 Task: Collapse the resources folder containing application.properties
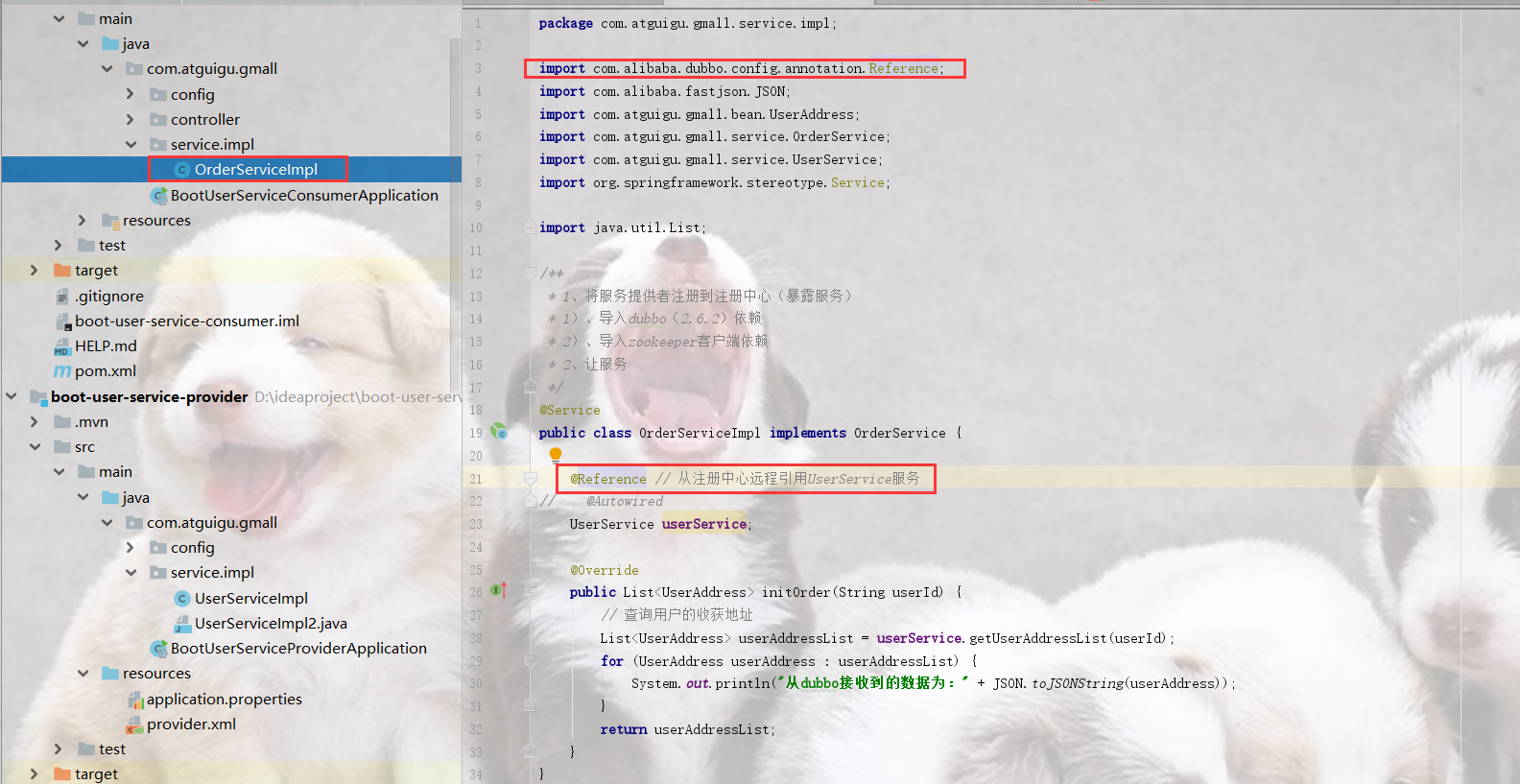(83, 673)
